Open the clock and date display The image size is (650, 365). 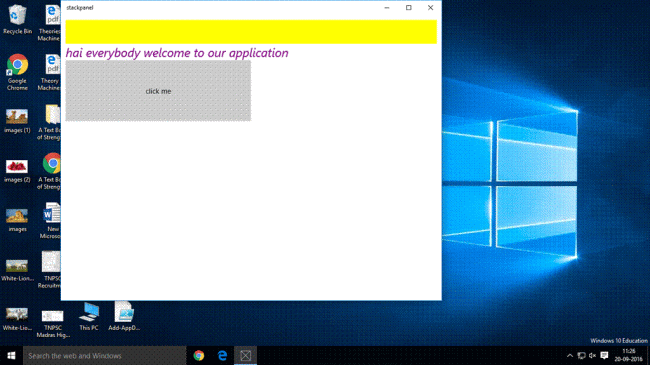pyautogui.click(x=628, y=355)
